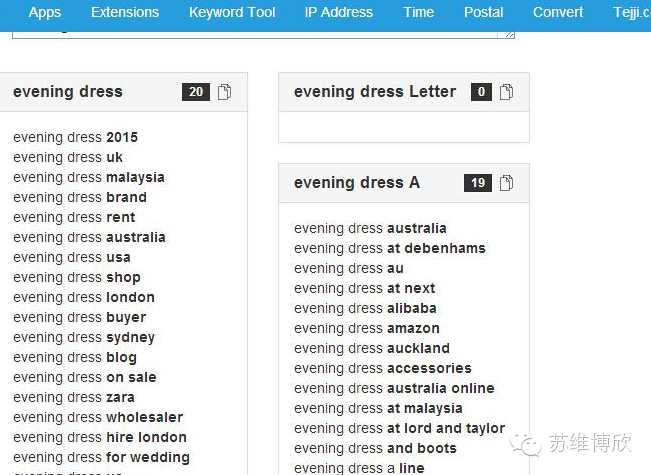Select keyword evening dress uk
This screenshot has width=651, height=475.
tap(68, 157)
